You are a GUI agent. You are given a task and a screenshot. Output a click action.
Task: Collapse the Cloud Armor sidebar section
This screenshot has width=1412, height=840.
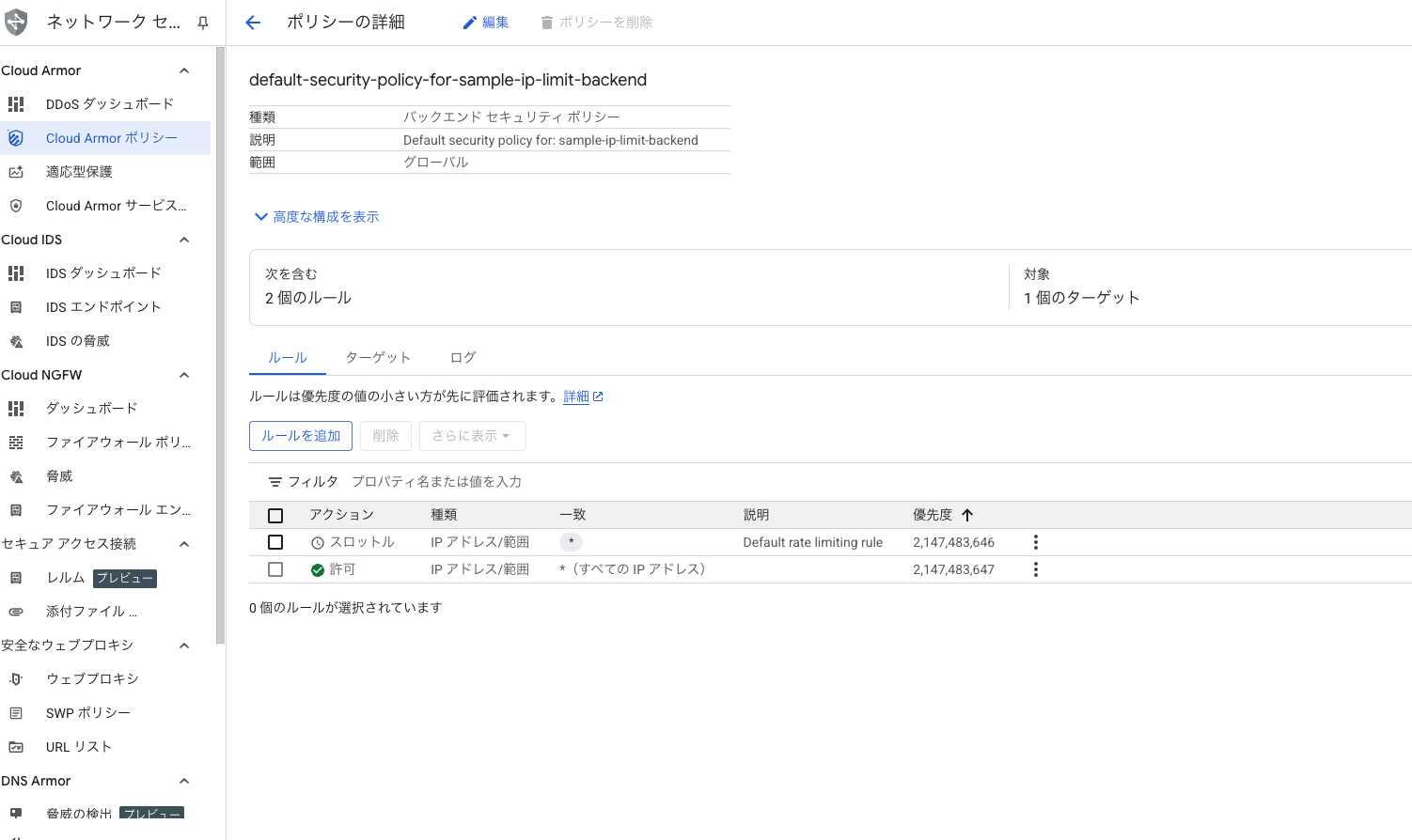click(184, 70)
